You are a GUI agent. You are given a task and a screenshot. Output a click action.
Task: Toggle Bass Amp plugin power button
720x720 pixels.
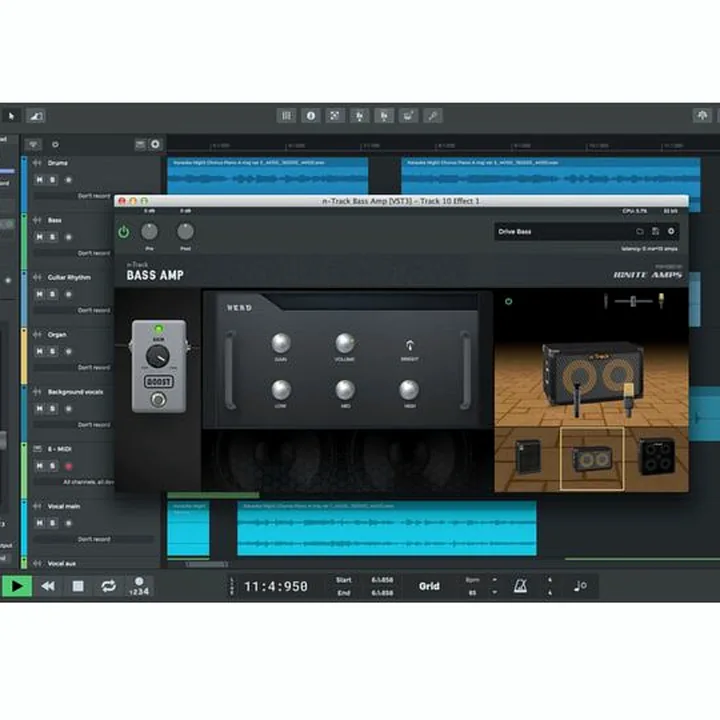[124, 232]
